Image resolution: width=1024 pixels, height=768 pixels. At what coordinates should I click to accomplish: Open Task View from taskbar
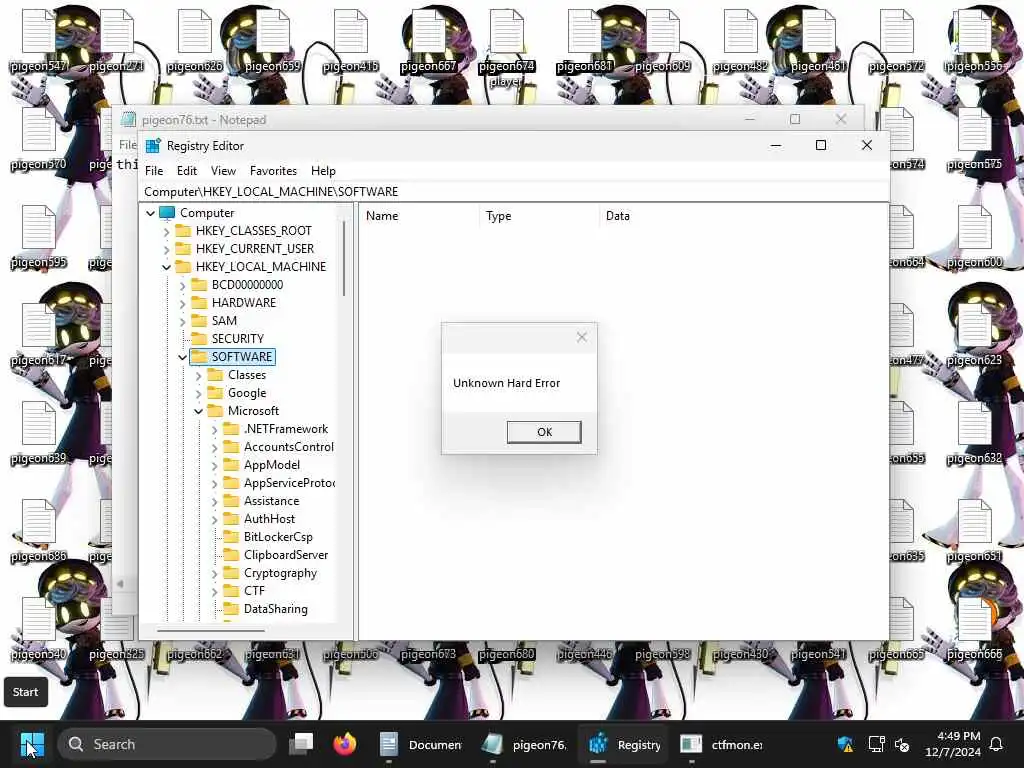(x=302, y=744)
